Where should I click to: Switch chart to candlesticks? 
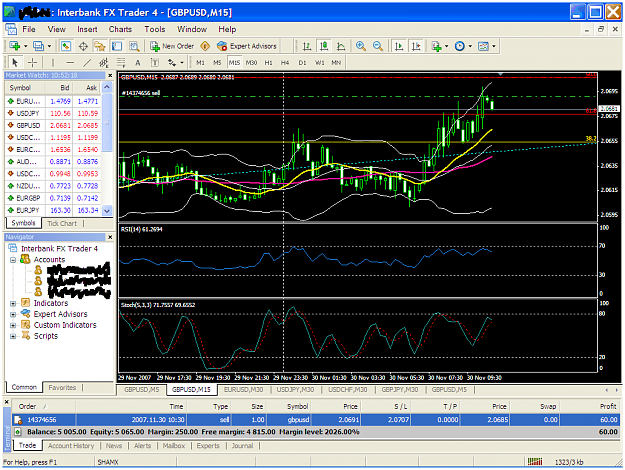click(324, 46)
